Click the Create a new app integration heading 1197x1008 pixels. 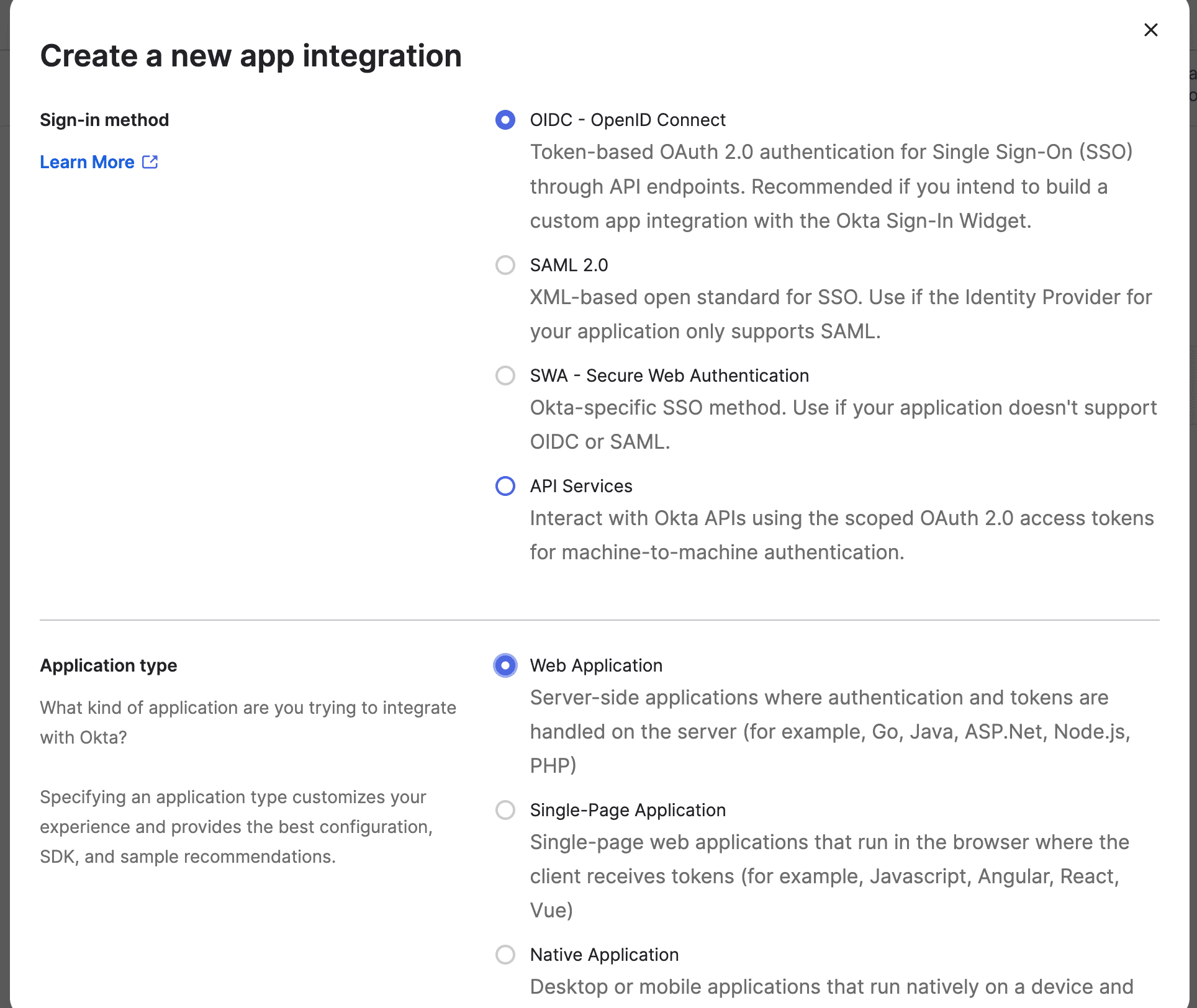coord(251,56)
